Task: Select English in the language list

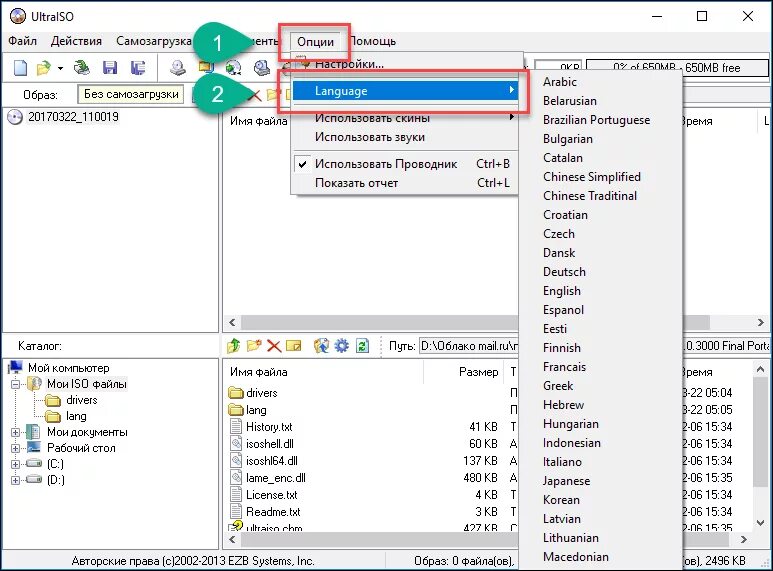Action: [562, 291]
